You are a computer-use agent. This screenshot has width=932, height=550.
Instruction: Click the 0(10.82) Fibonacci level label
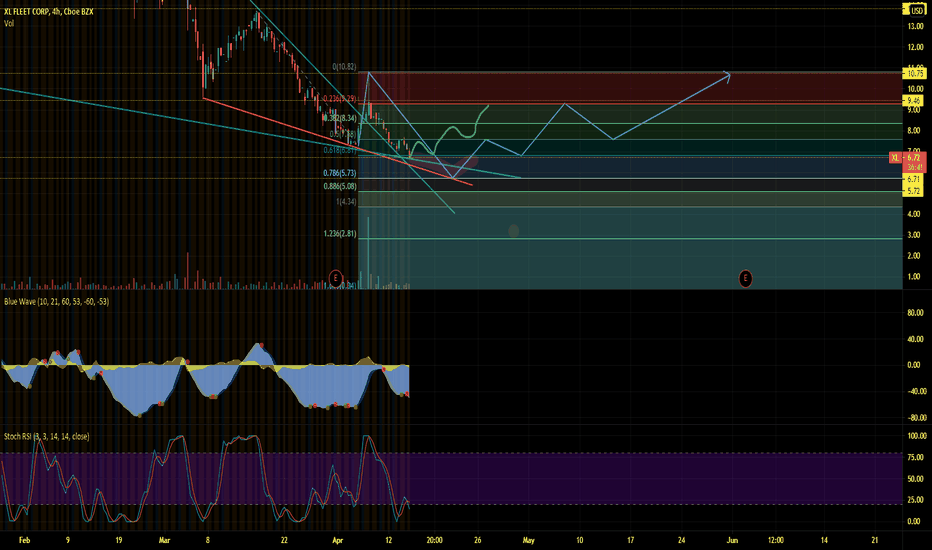pos(345,67)
